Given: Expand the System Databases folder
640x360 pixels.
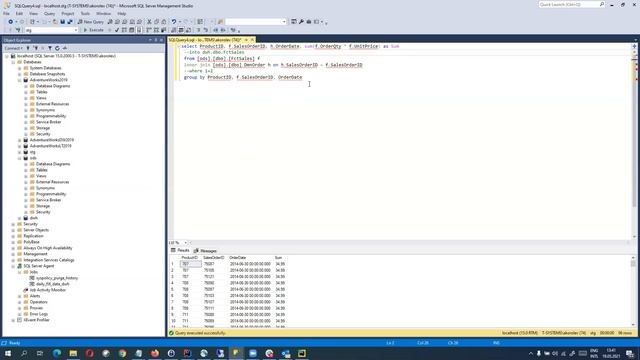Looking at the screenshot, I should pyautogui.click(x=20, y=68).
